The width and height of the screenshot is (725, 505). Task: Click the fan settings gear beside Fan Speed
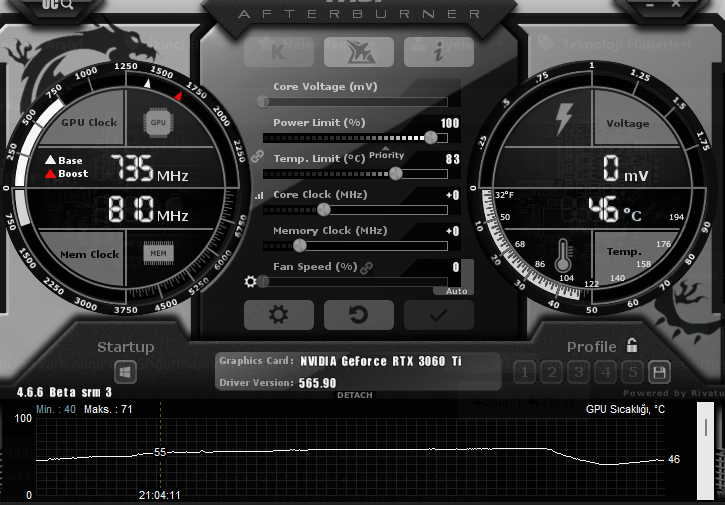(250, 282)
